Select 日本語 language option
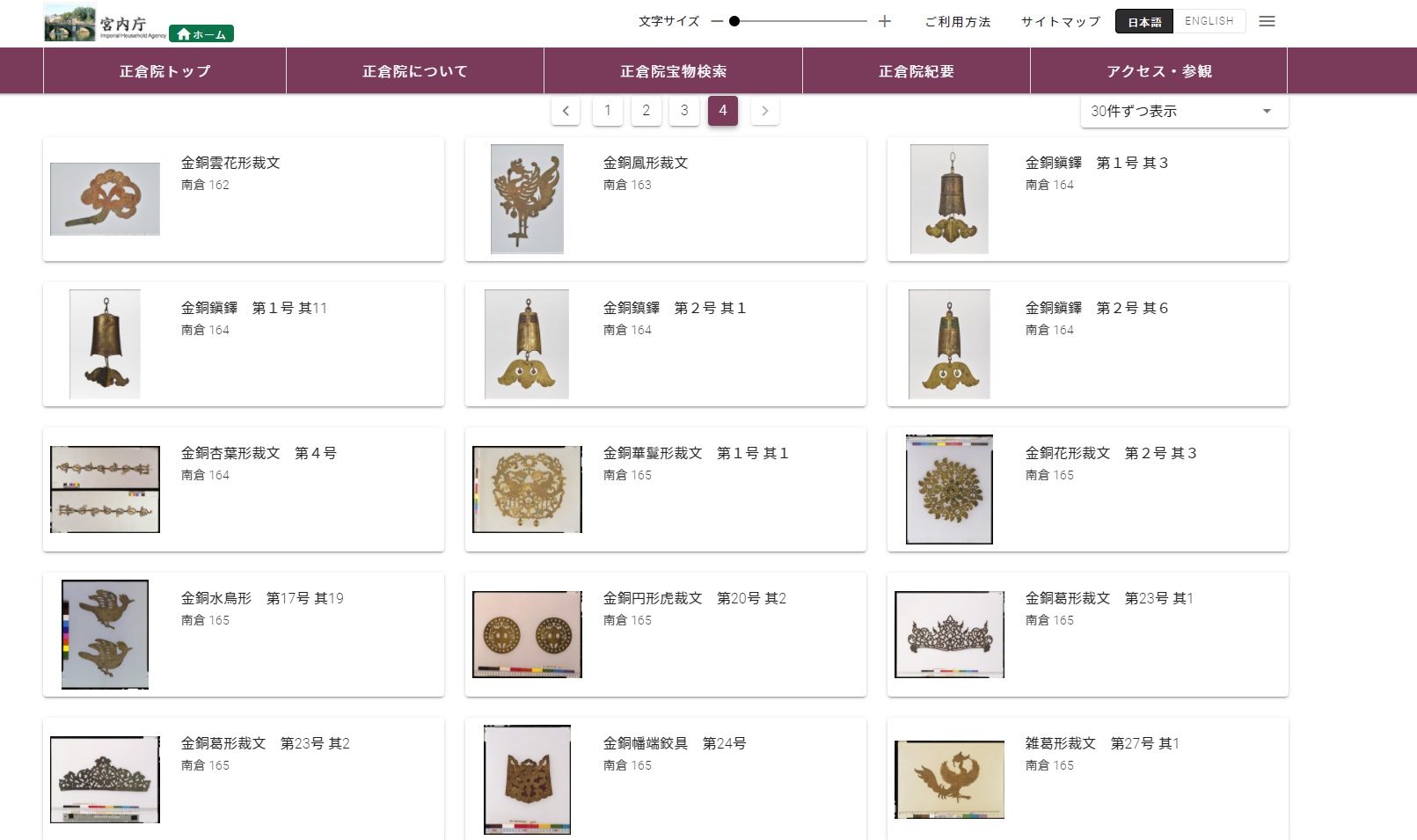Viewport: 1417px width, 840px height. (x=1144, y=21)
